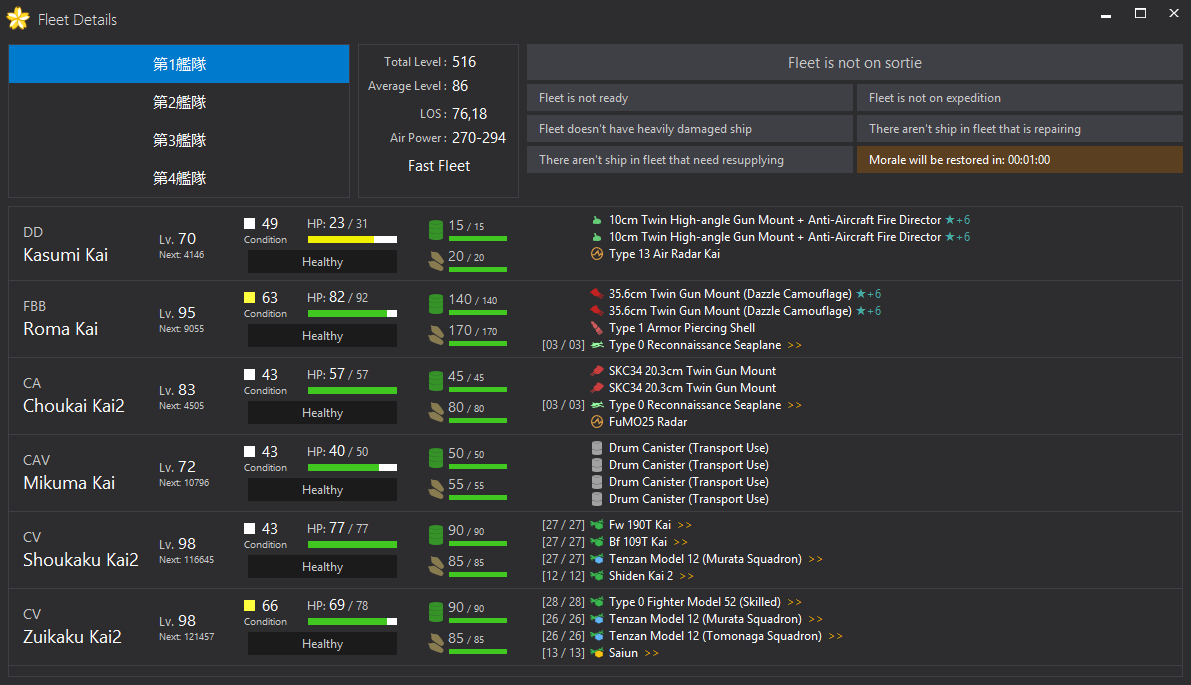Click the Type 13 Air Radar Kai icon
1191x685 pixels.
click(597, 254)
